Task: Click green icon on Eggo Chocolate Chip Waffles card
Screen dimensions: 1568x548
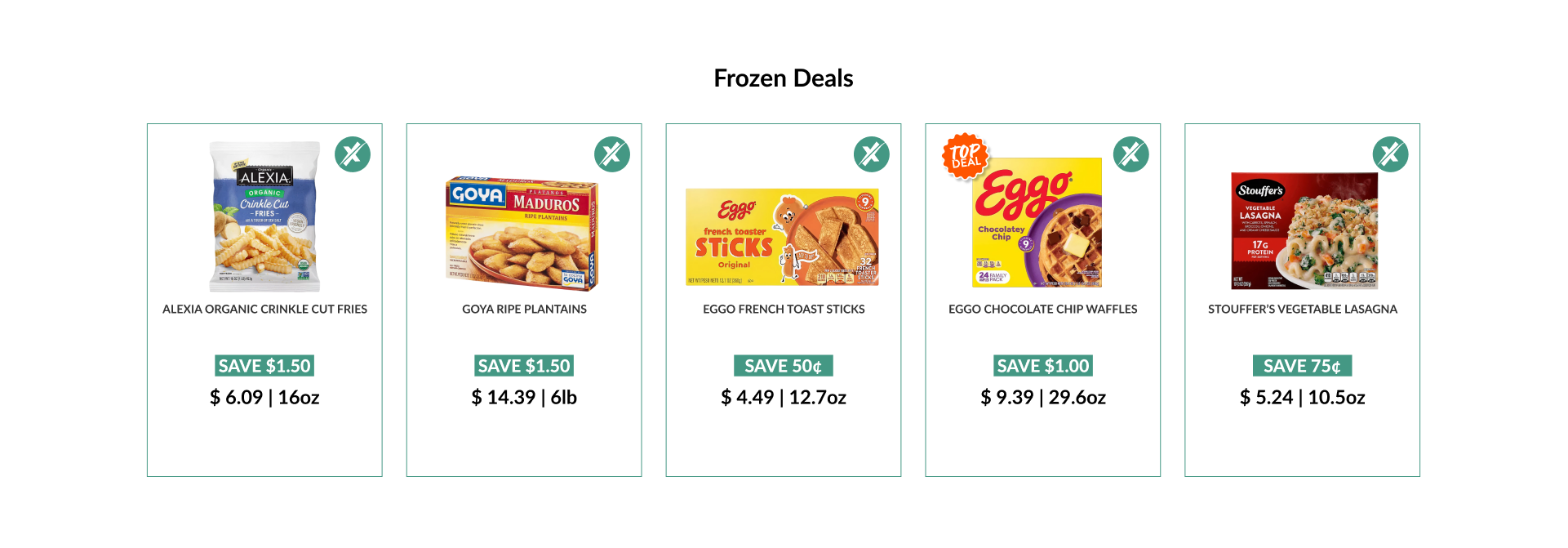Action: (x=1131, y=154)
